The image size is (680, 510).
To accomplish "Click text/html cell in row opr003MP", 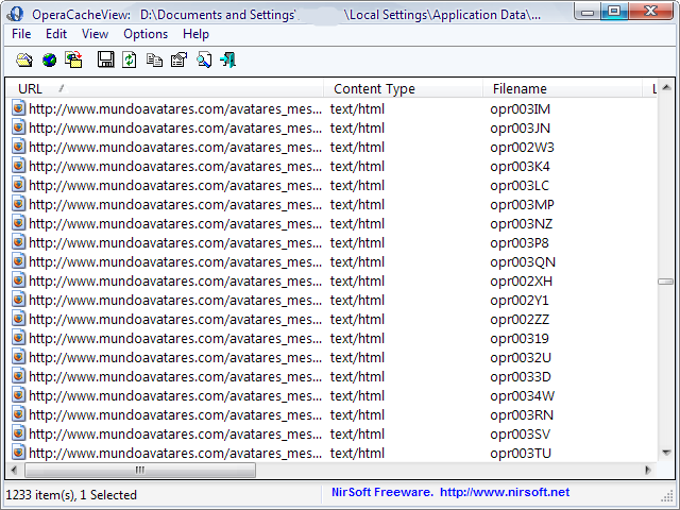I will (357, 204).
